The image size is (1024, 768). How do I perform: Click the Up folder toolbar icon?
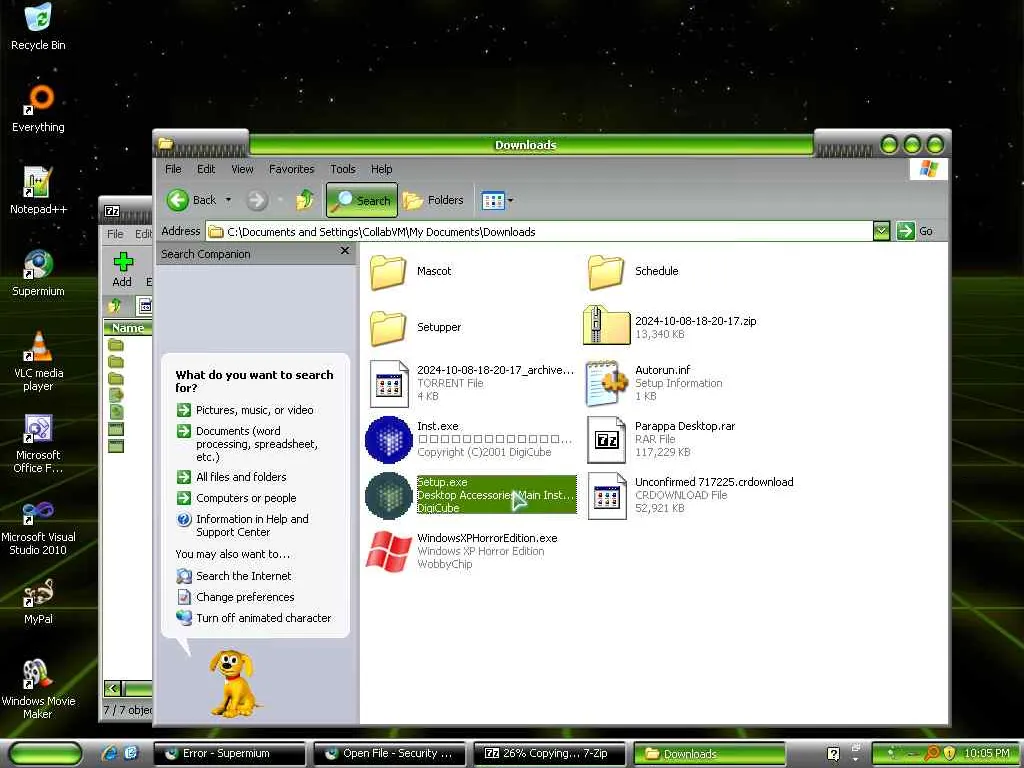pyautogui.click(x=304, y=200)
